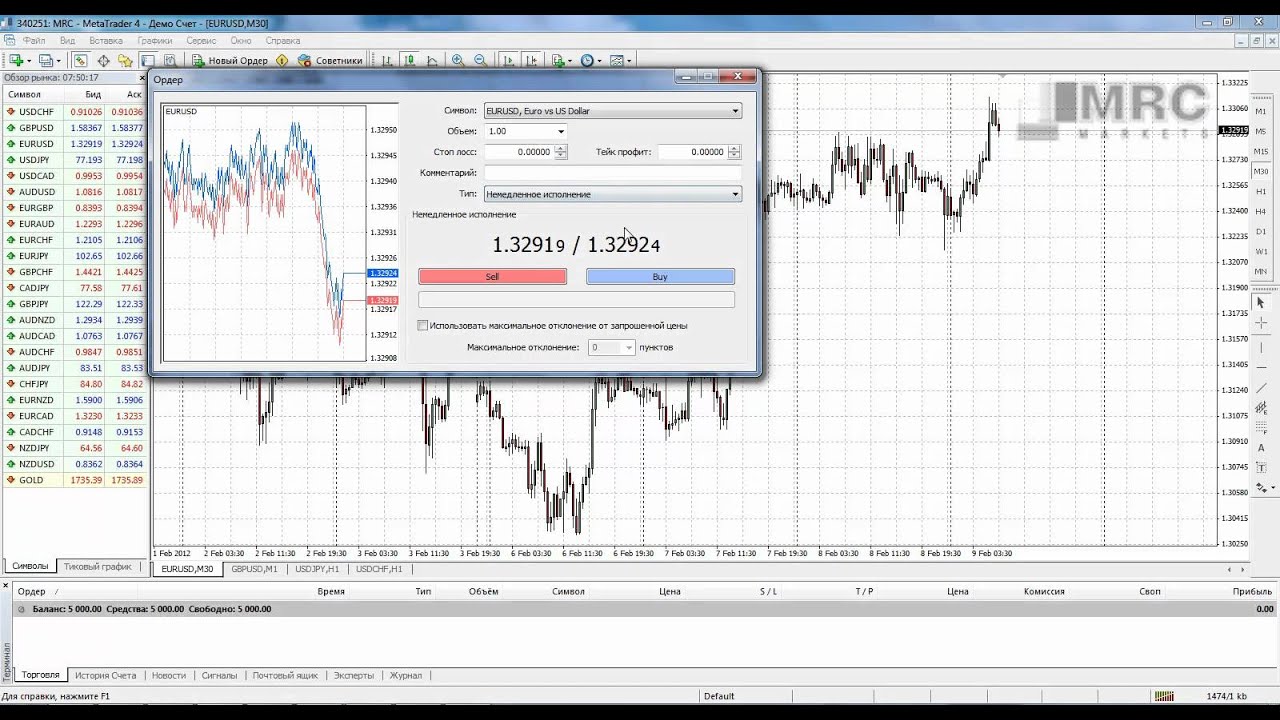Switch to the GBPUSD,M1 chart tab

click(x=254, y=569)
